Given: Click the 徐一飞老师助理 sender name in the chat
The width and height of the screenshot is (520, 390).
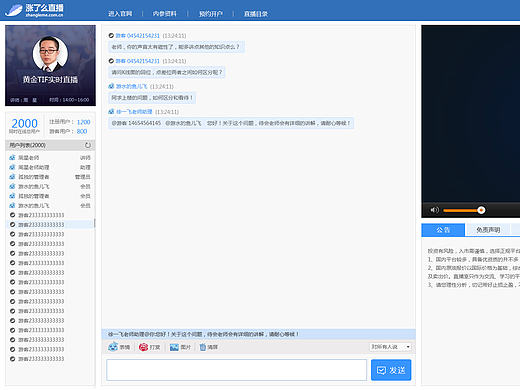Looking at the screenshot, I should pyautogui.click(x=134, y=112).
